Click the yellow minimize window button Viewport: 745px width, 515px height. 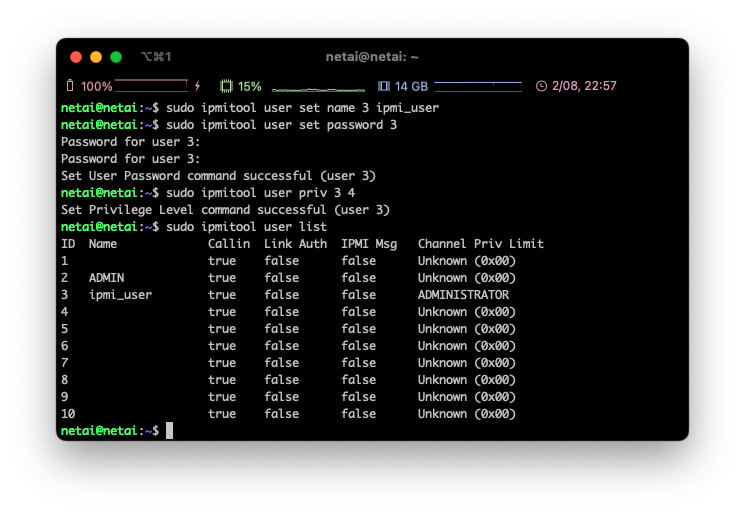pyautogui.click(x=96, y=57)
